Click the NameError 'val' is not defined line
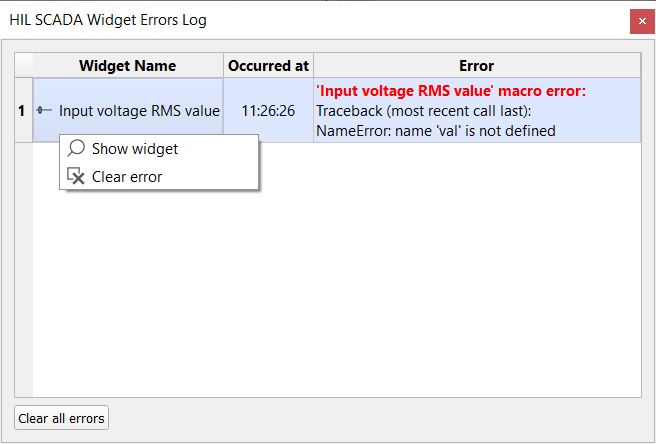 click(435, 130)
